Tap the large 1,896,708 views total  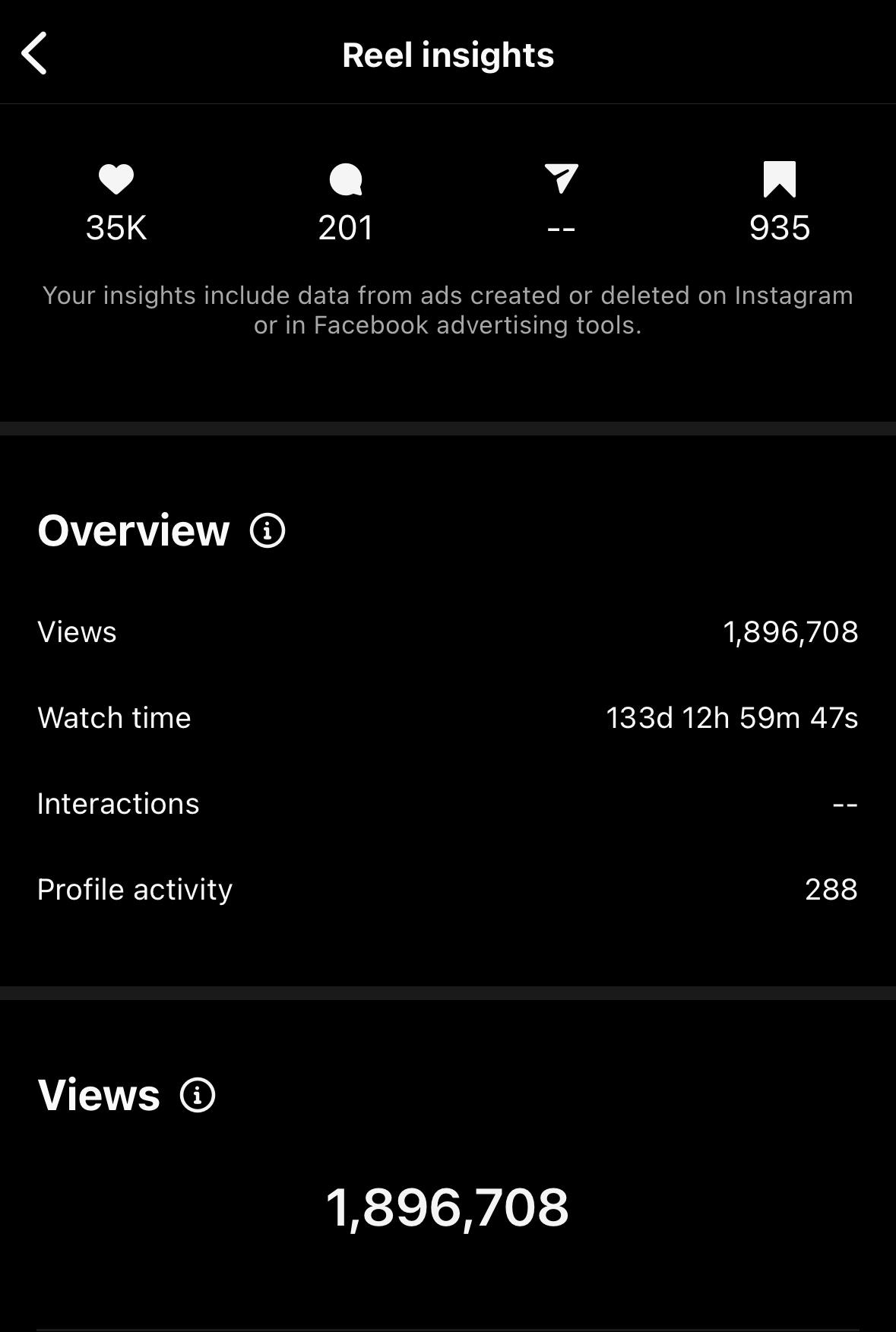(x=447, y=1207)
